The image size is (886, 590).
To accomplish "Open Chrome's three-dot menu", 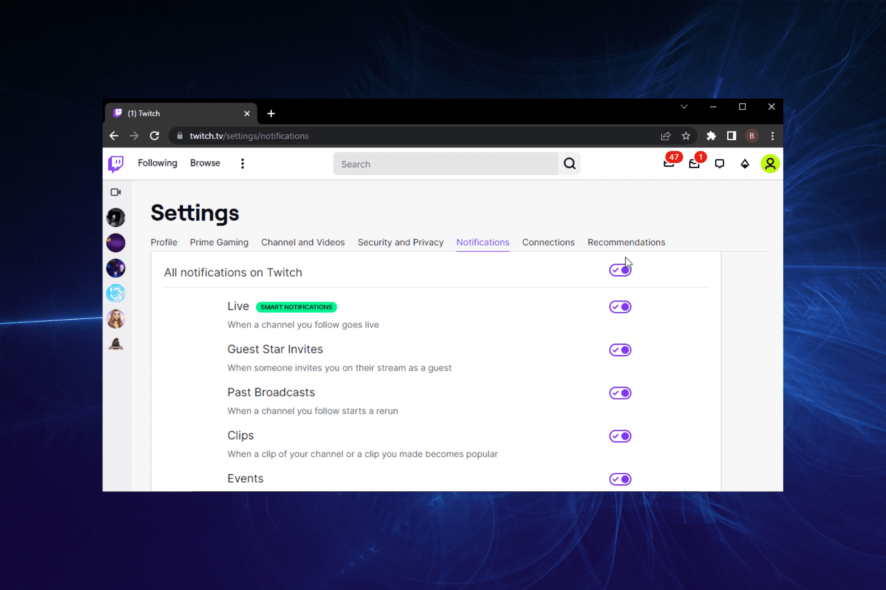I will click(772, 136).
